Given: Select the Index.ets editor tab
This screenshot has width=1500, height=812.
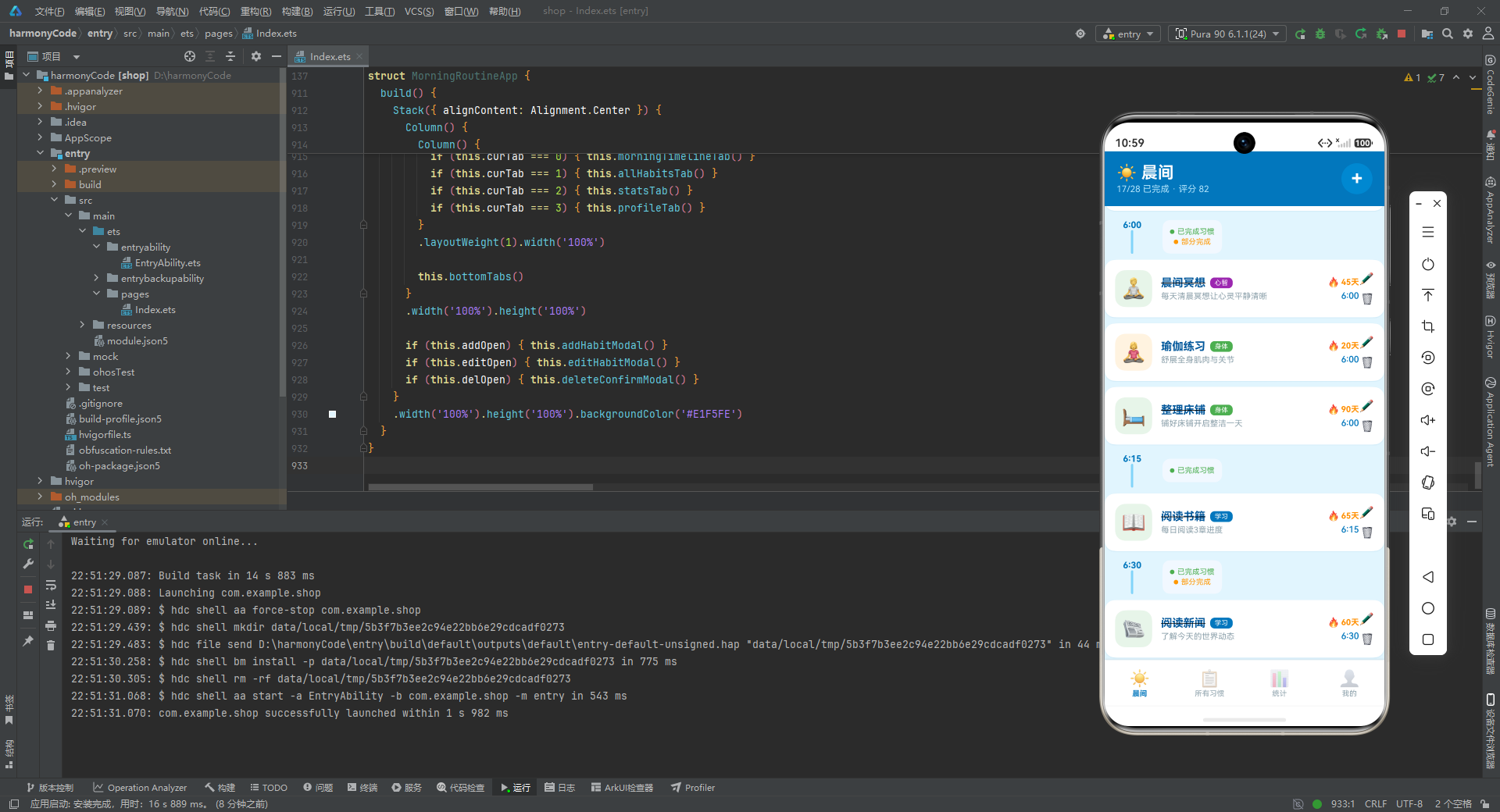Looking at the screenshot, I should pos(330,56).
